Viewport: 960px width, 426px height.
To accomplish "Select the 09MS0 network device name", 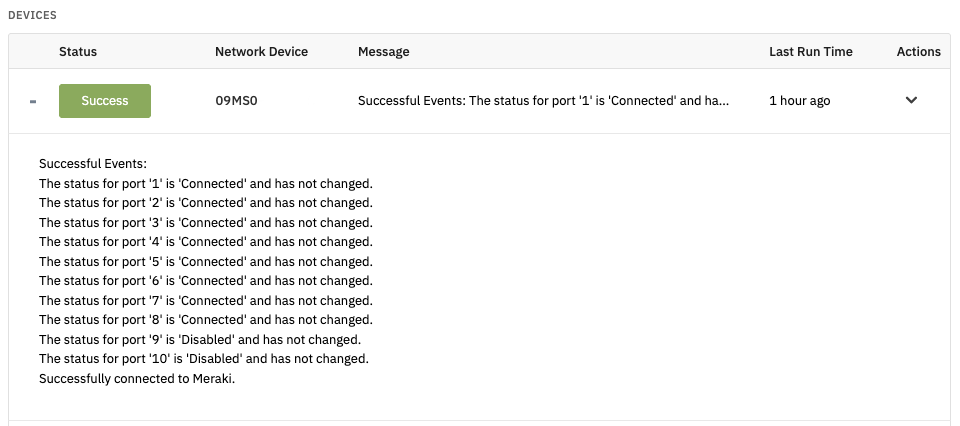I will (x=236, y=101).
